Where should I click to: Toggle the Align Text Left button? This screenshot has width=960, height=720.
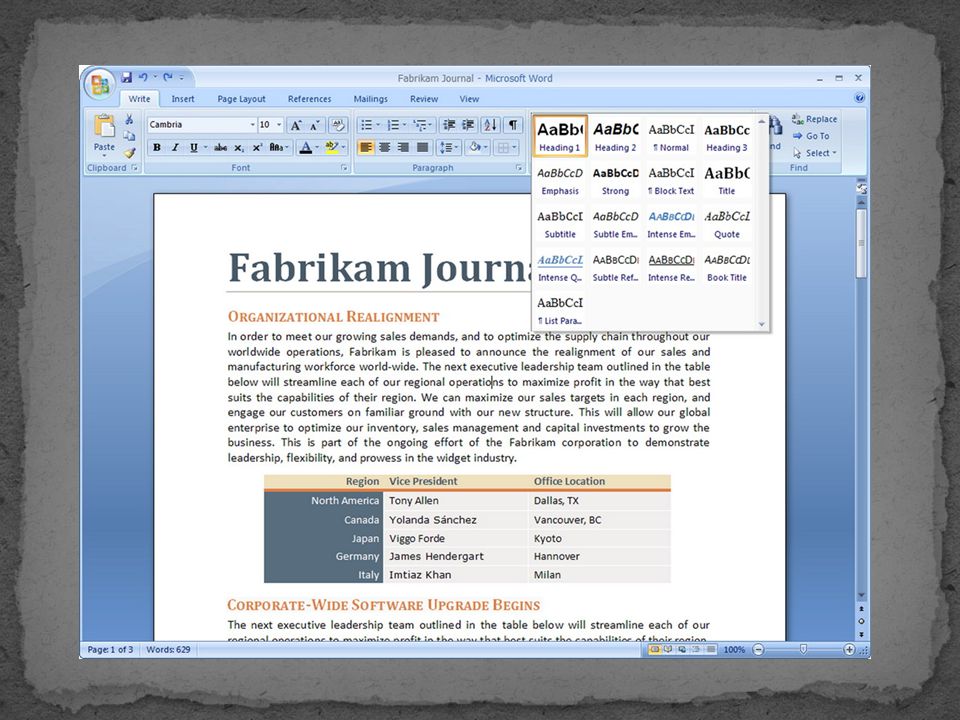(x=366, y=148)
